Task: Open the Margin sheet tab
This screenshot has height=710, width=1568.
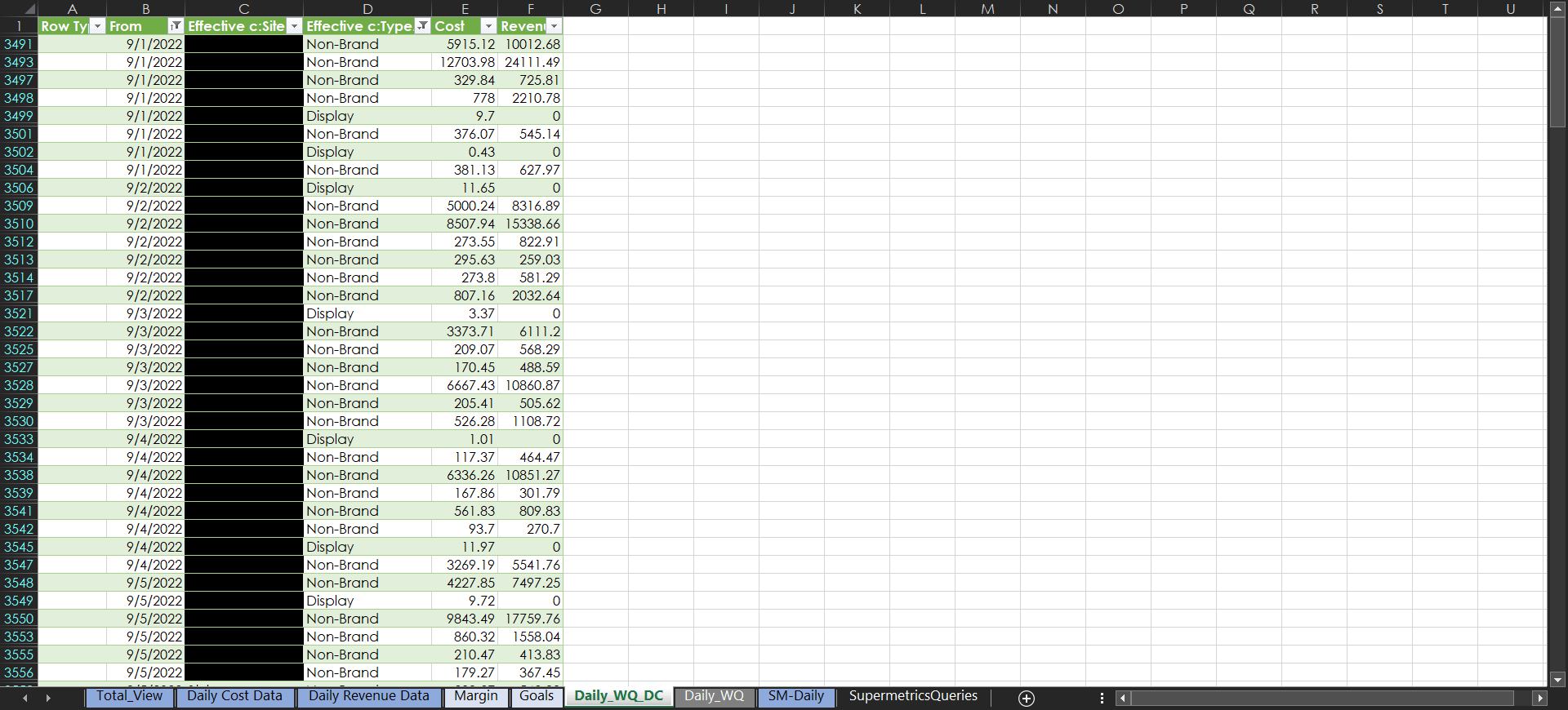Action: tap(475, 696)
